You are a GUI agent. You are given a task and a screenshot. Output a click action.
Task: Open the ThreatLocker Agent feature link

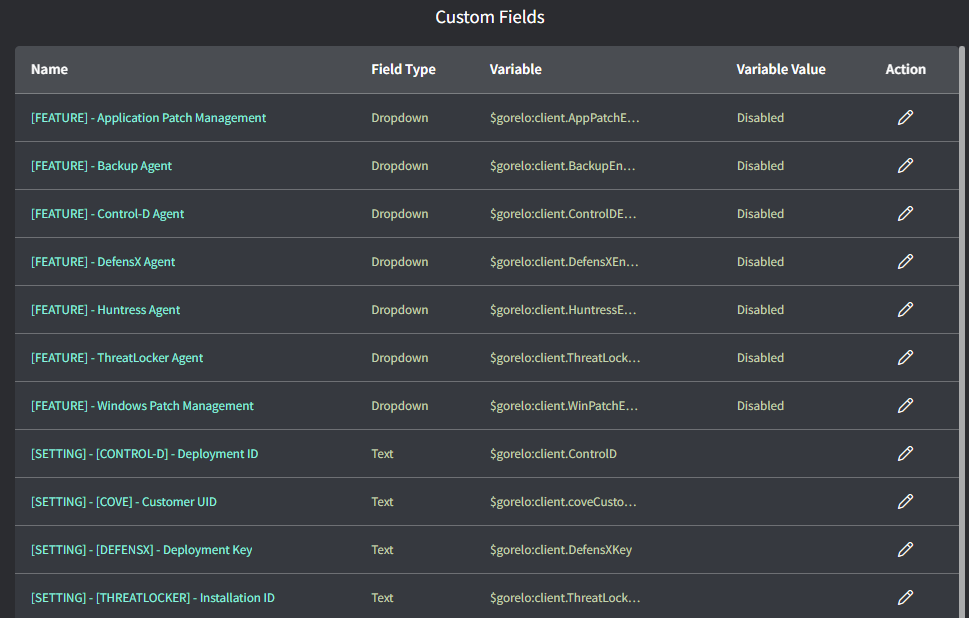pos(117,358)
